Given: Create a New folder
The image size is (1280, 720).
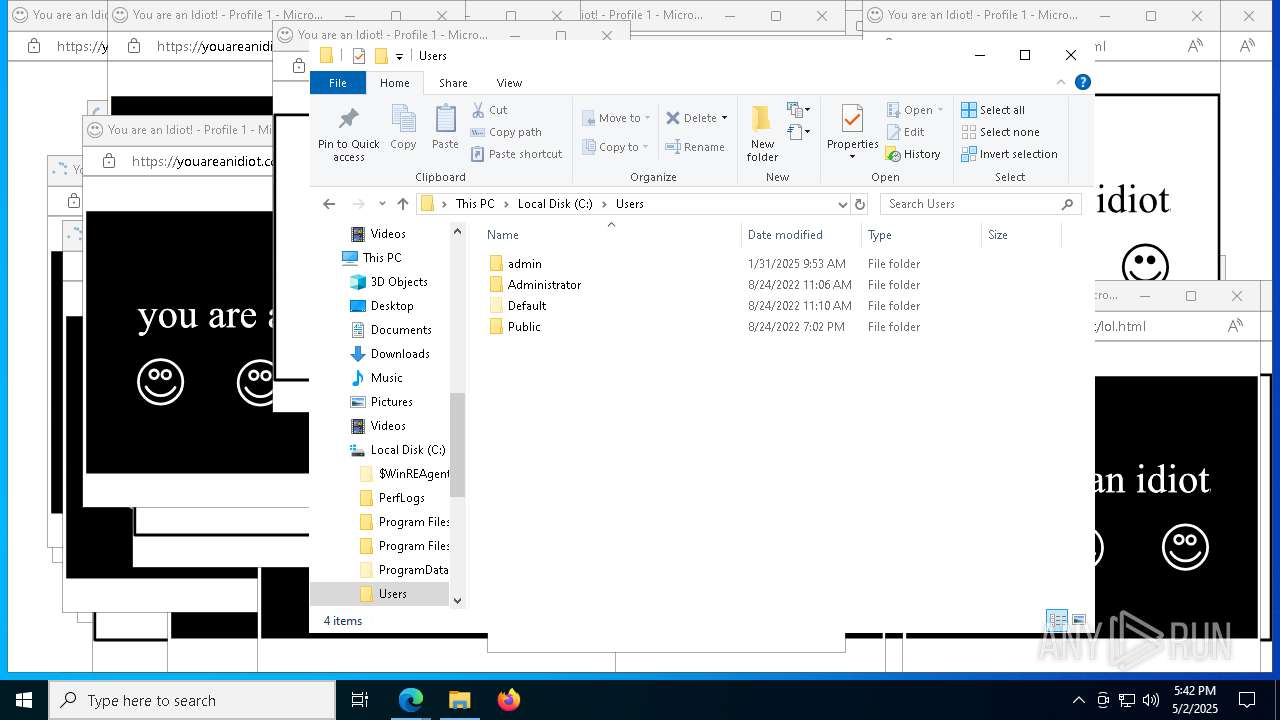Looking at the screenshot, I should click(x=762, y=133).
